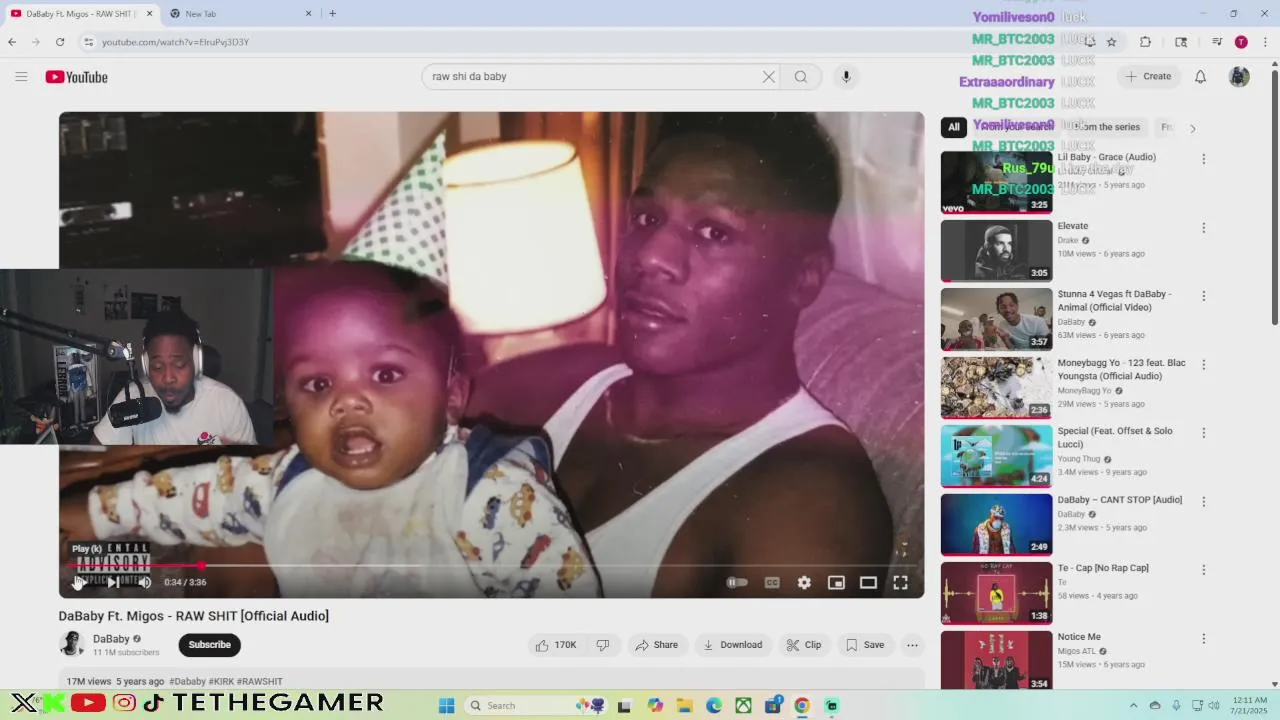The height and width of the screenshot is (720, 1280).
Task: Open the YouTube account avatar menu
Action: 1239,77
